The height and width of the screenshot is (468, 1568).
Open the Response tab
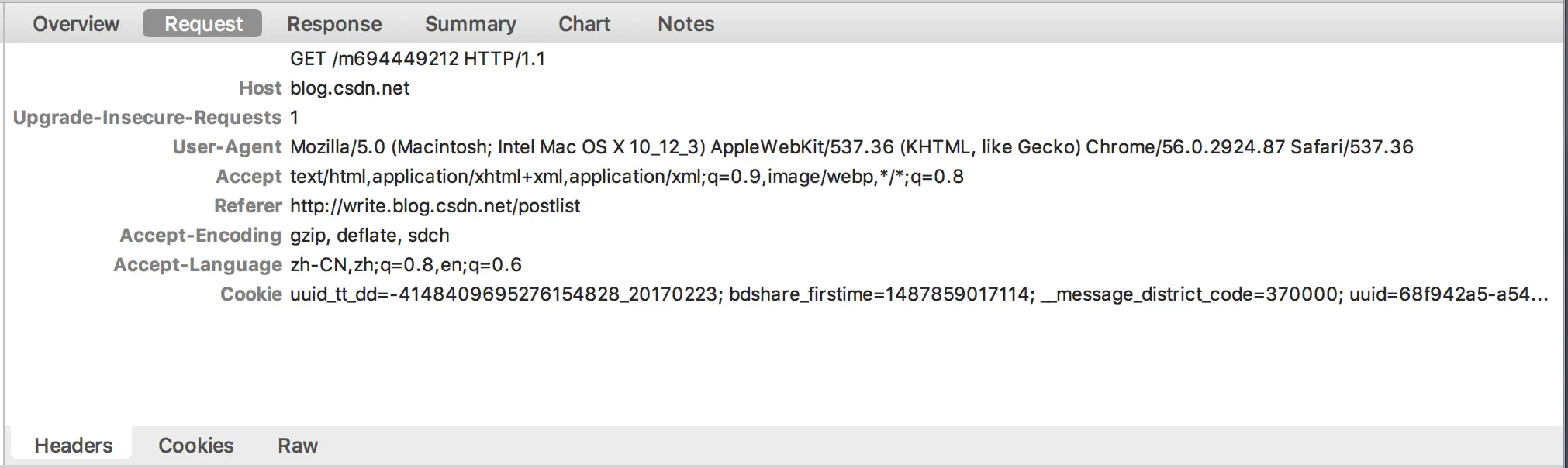334,24
